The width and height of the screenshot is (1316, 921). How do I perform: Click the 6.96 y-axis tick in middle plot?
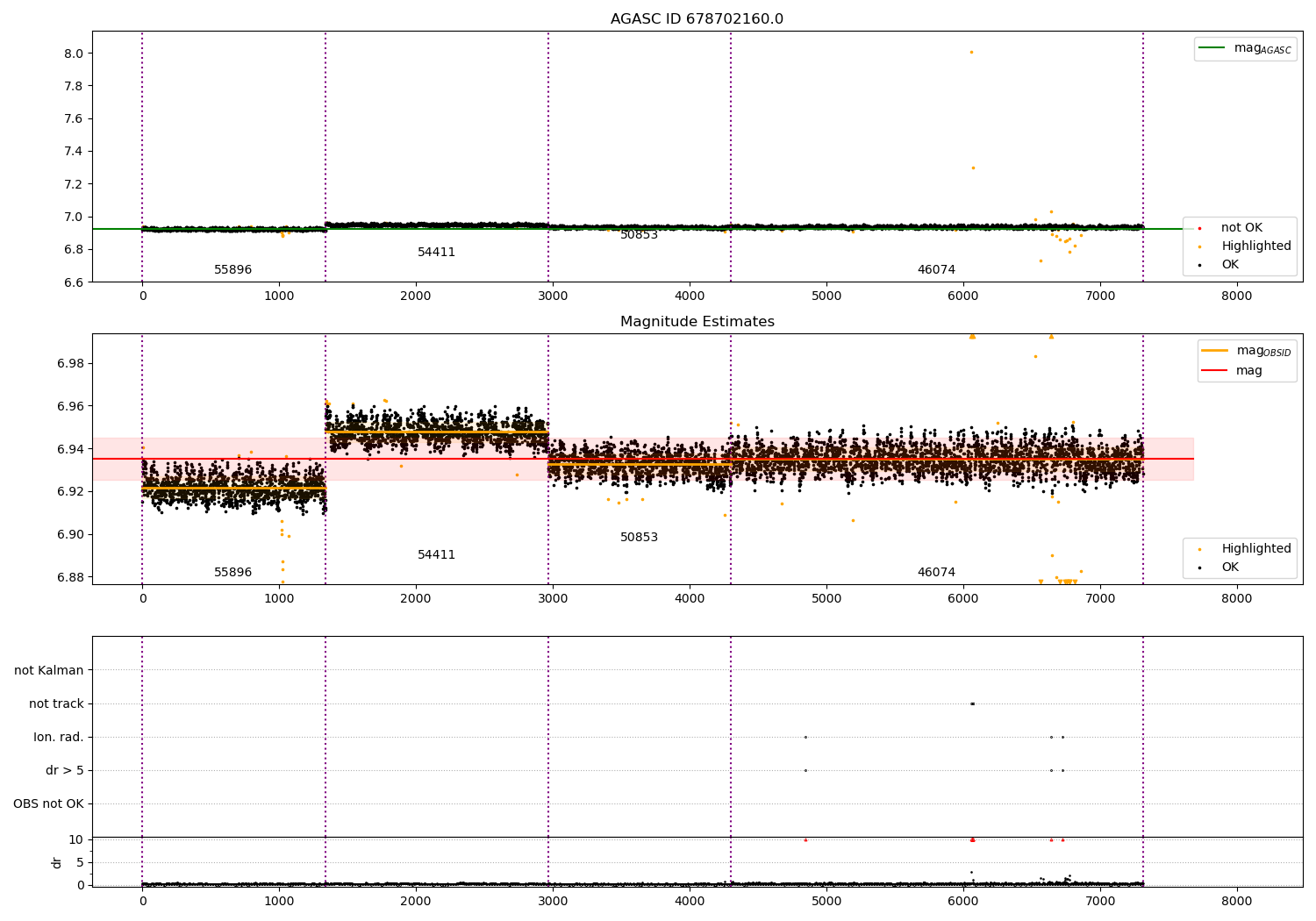coord(69,407)
